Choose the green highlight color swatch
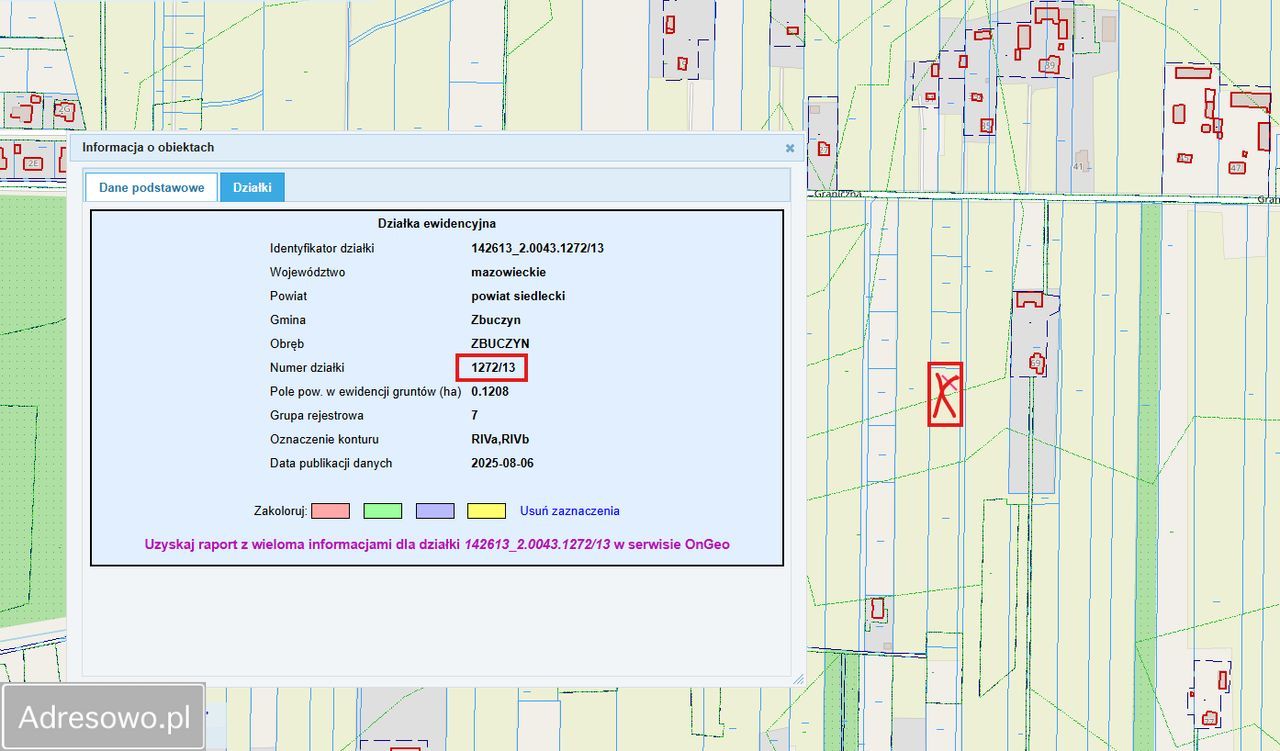This screenshot has width=1280, height=751. point(382,511)
